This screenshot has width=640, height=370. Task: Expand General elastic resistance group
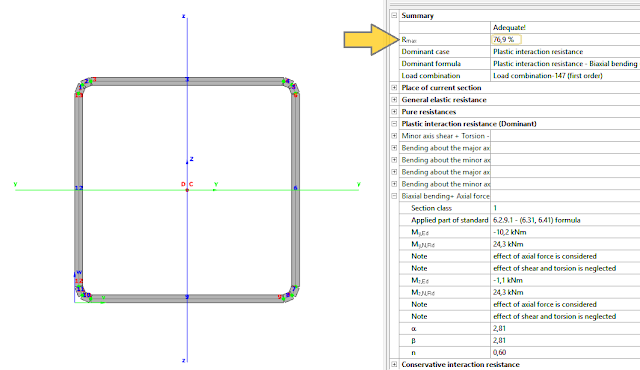394,100
